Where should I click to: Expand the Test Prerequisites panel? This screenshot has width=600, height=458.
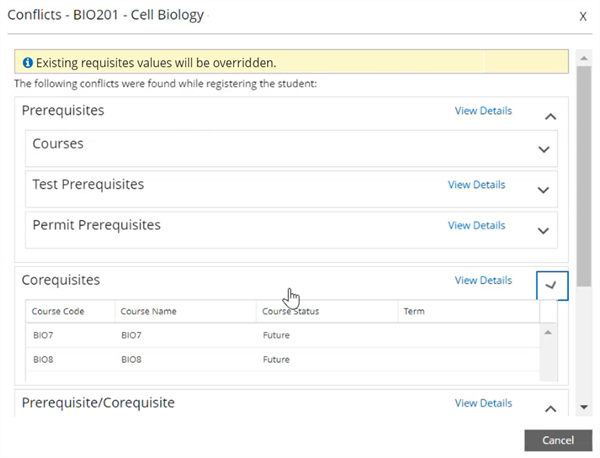point(544,190)
